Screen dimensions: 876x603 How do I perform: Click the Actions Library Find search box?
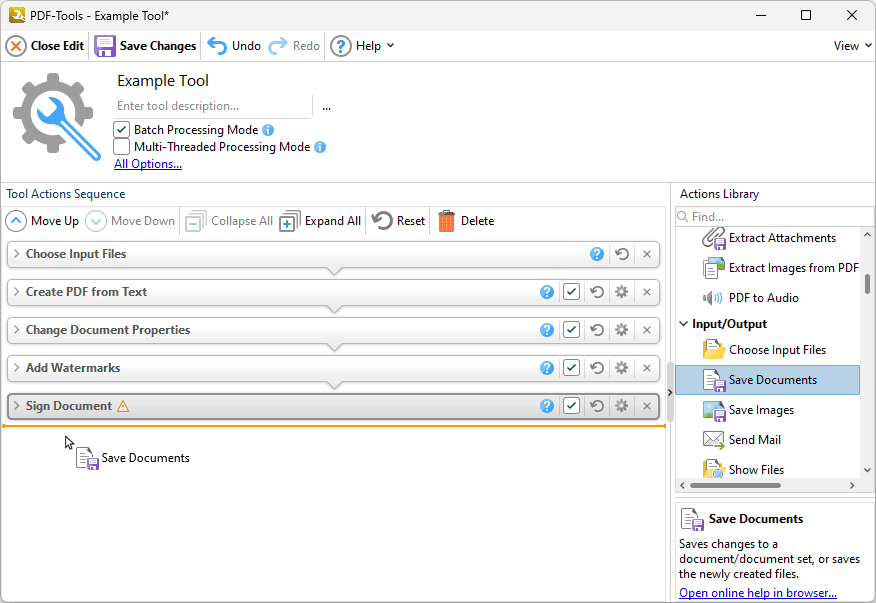[774, 217]
